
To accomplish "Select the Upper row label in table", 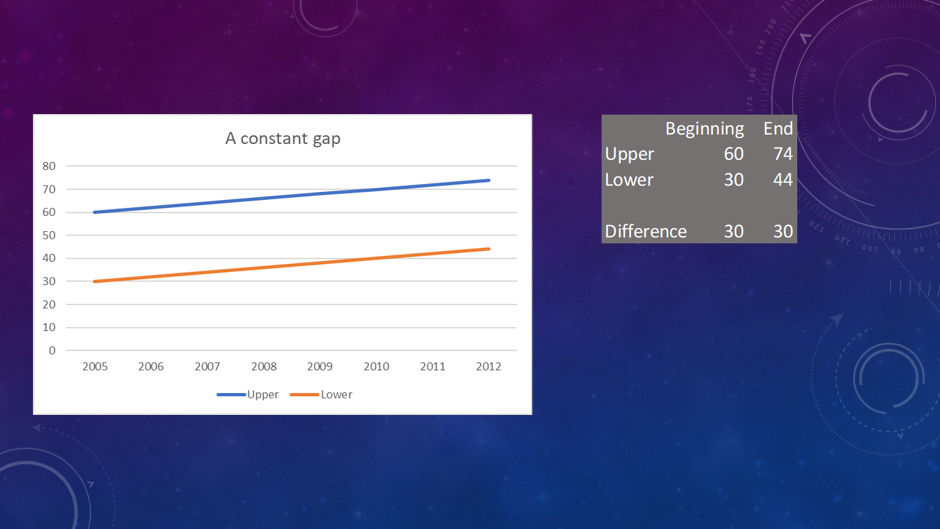I will (x=629, y=155).
